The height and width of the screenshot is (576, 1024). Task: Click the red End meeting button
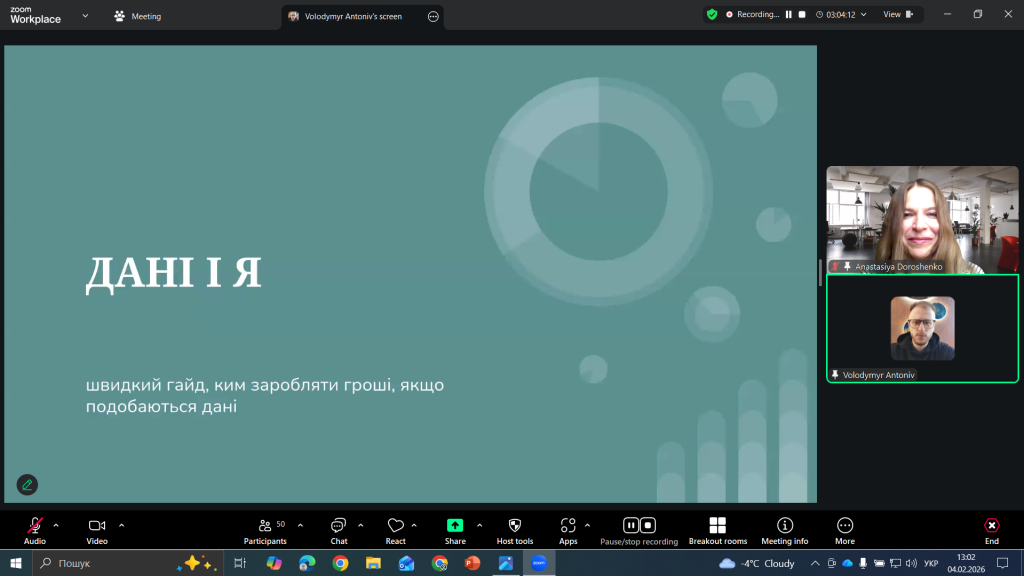(991, 526)
